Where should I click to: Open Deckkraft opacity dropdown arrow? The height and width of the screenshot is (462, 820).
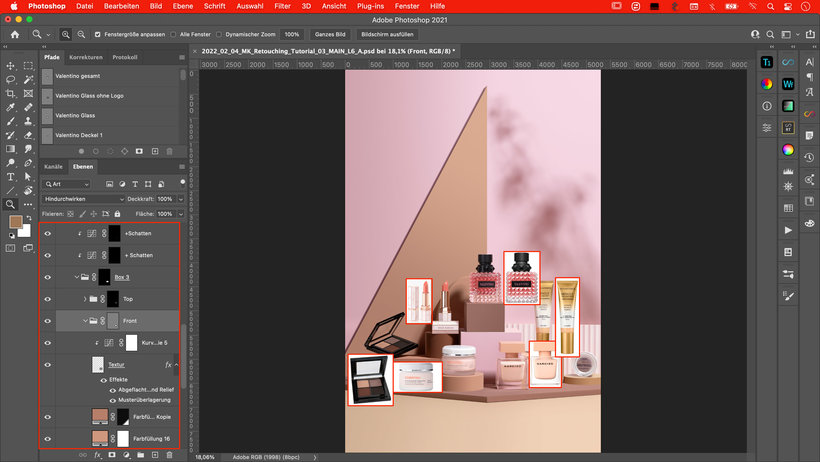coord(181,199)
